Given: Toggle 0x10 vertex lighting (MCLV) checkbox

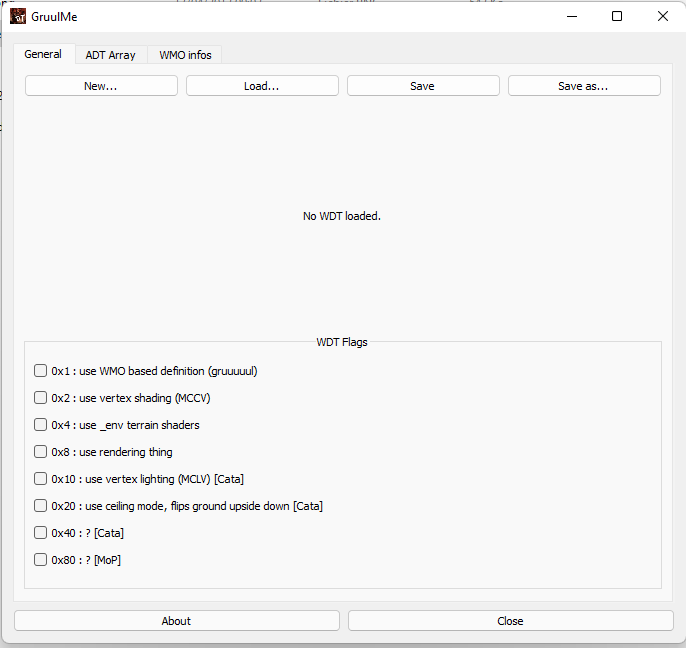Looking at the screenshot, I should tap(41, 479).
